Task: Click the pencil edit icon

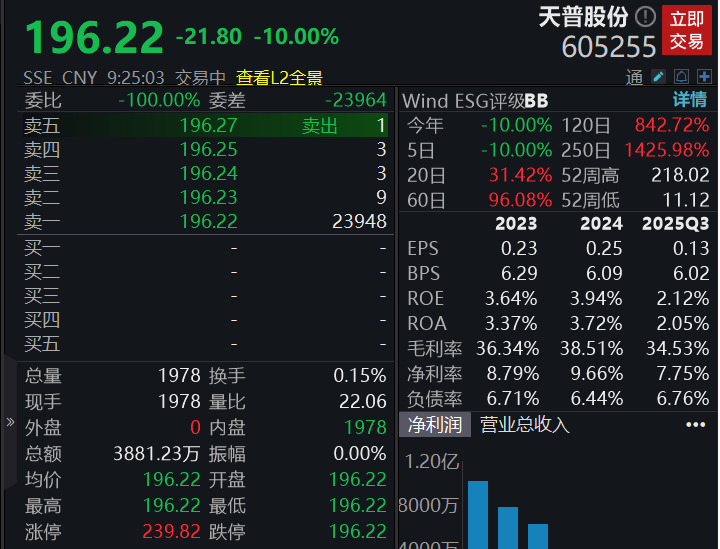Action: (658, 77)
